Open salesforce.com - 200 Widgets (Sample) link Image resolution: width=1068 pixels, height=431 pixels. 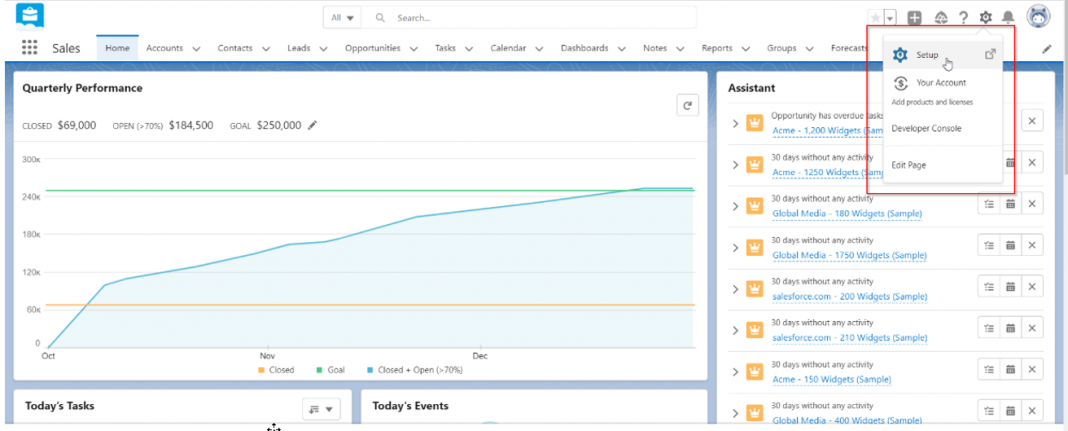pos(849,296)
